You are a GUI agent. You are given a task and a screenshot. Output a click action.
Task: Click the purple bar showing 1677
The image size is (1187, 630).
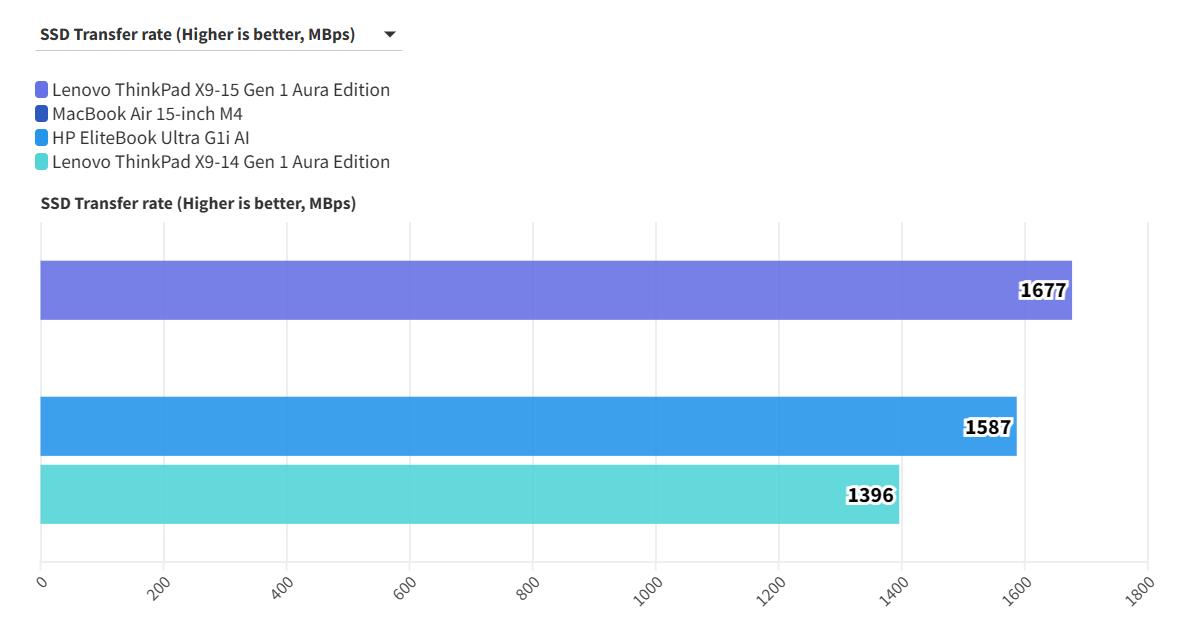pyautogui.click(x=500, y=290)
